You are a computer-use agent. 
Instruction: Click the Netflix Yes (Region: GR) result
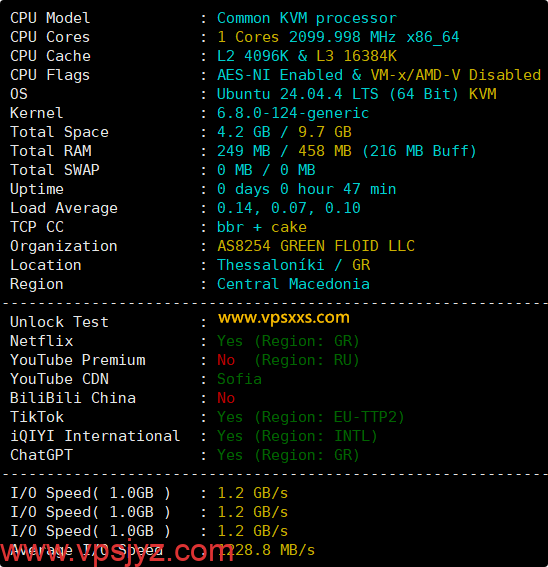pos(288,341)
